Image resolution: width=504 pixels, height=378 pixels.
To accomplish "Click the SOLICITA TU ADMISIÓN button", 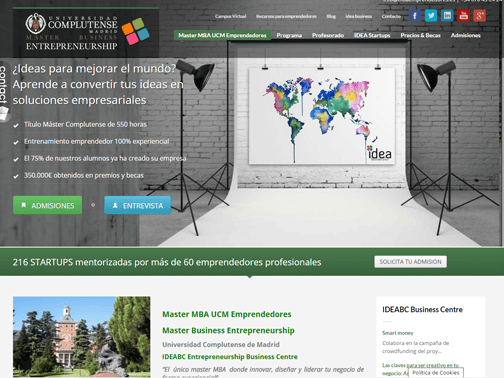I will click(x=410, y=262).
